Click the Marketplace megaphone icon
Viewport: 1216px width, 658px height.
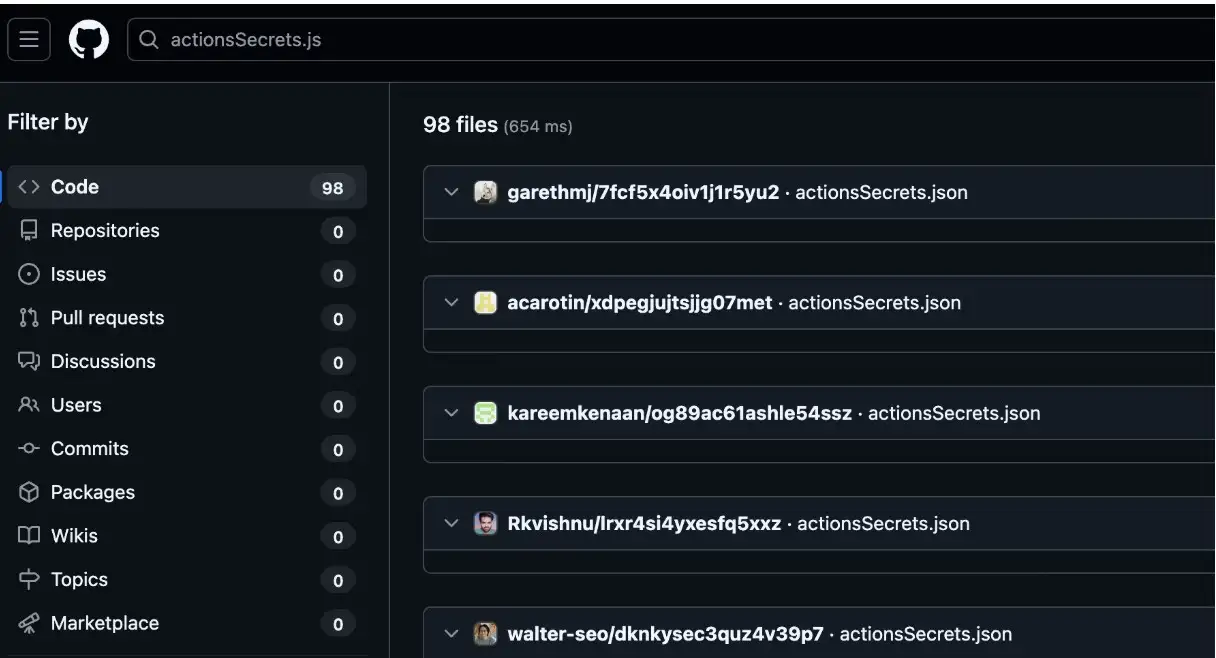coord(28,623)
